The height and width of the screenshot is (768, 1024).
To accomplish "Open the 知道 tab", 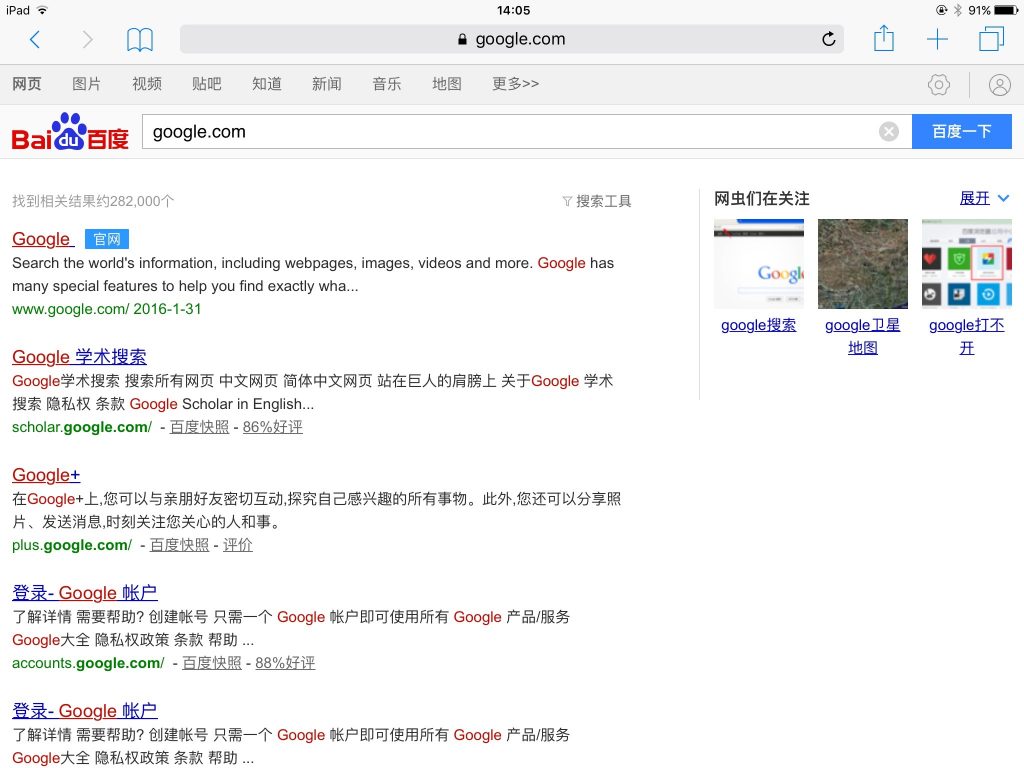I will (266, 84).
